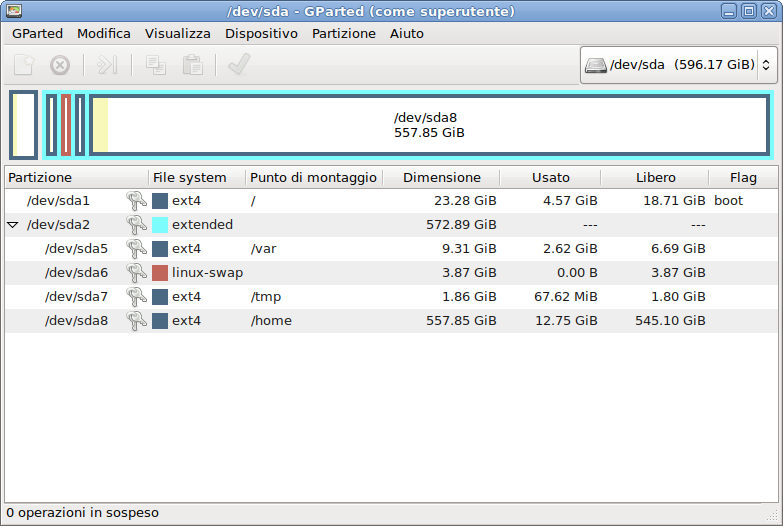Click the 572.89 GiB size cell
This screenshot has width=783, height=526.
(x=461, y=225)
